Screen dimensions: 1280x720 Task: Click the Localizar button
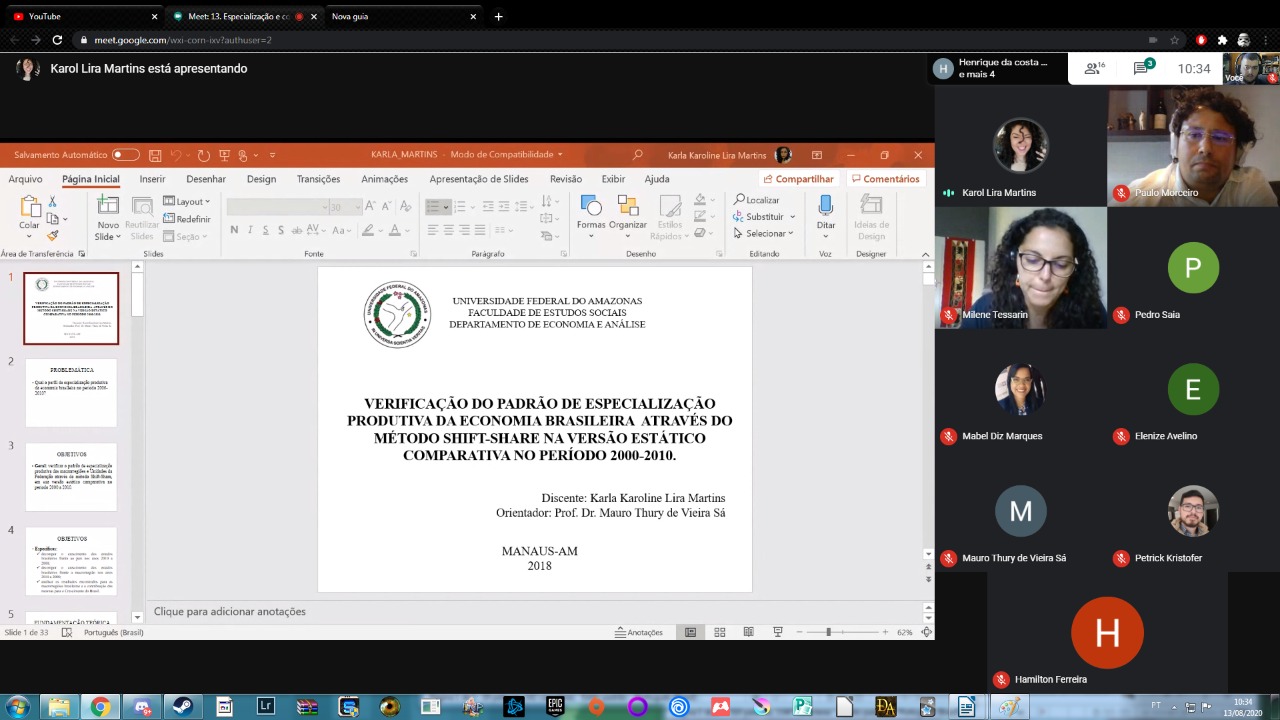click(756, 200)
